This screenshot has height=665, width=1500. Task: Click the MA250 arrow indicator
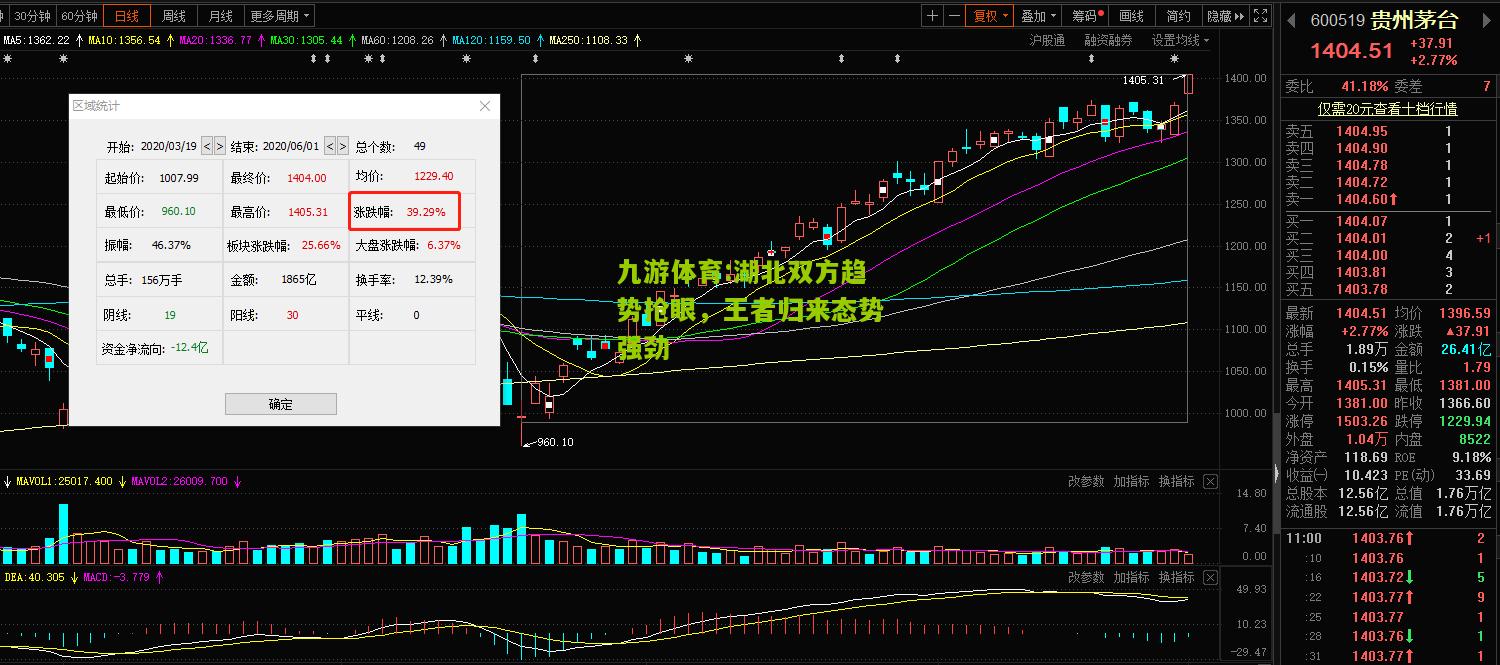tap(637, 40)
